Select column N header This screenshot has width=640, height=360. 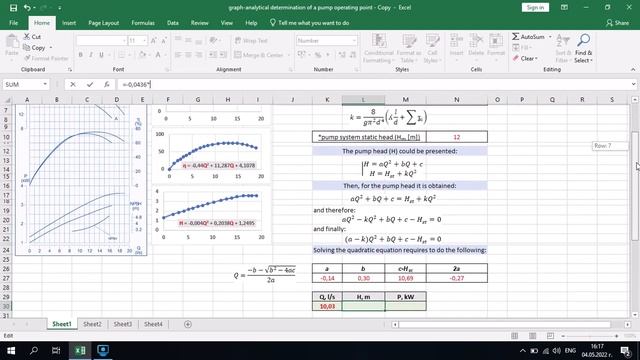pos(456,100)
